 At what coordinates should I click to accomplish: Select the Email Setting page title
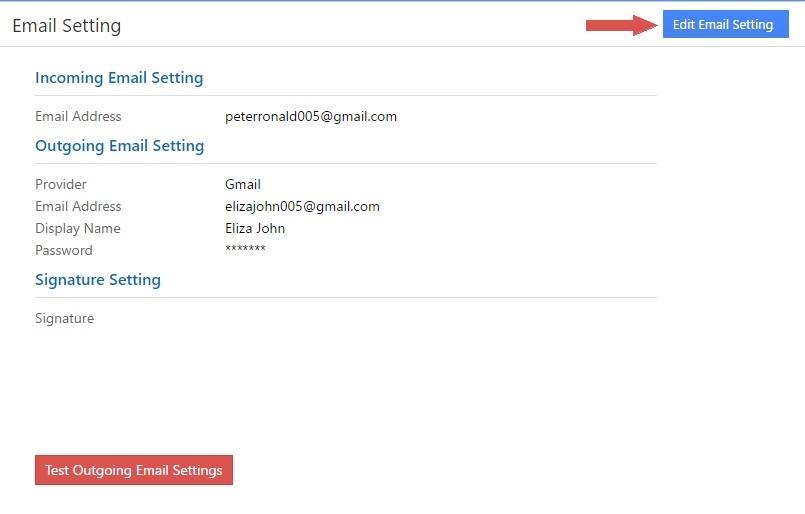click(x=67, y=26)
